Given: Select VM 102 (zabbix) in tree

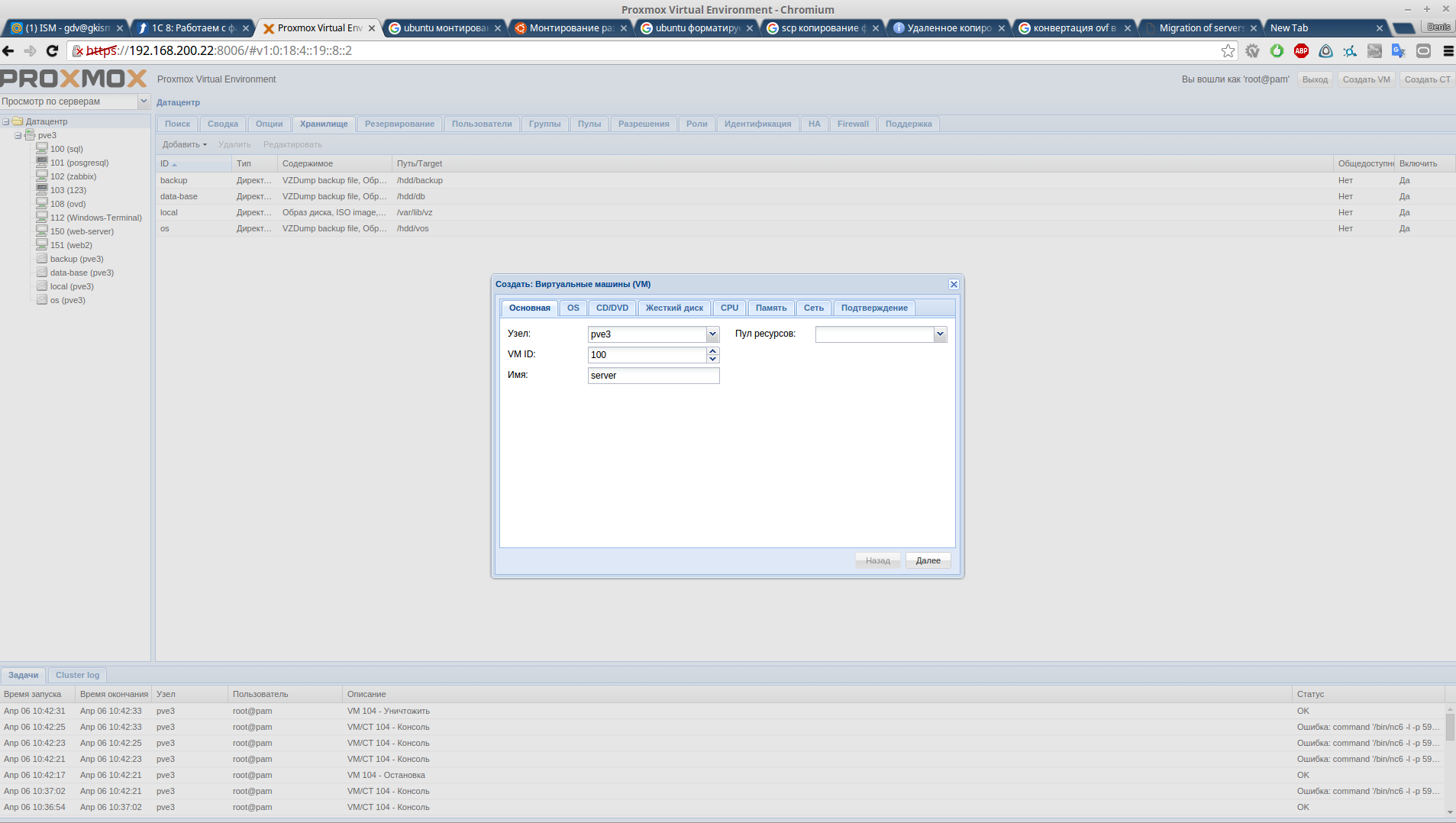Looking at the screenshot, I should pos(73,176).
